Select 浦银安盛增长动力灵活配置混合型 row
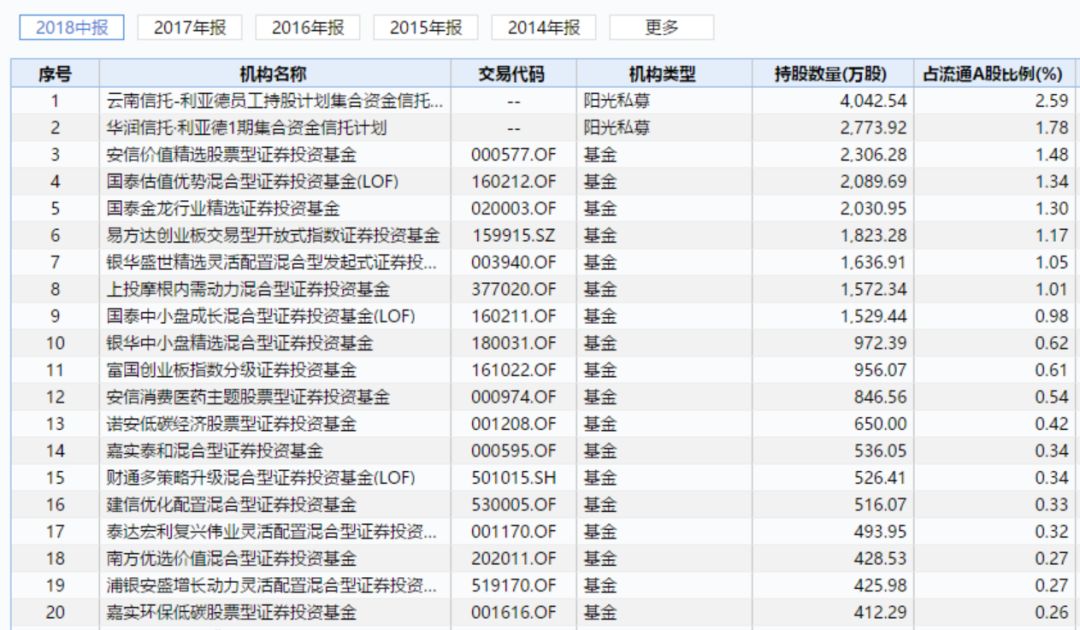The image size is (1080, 630). coord(543,585)
